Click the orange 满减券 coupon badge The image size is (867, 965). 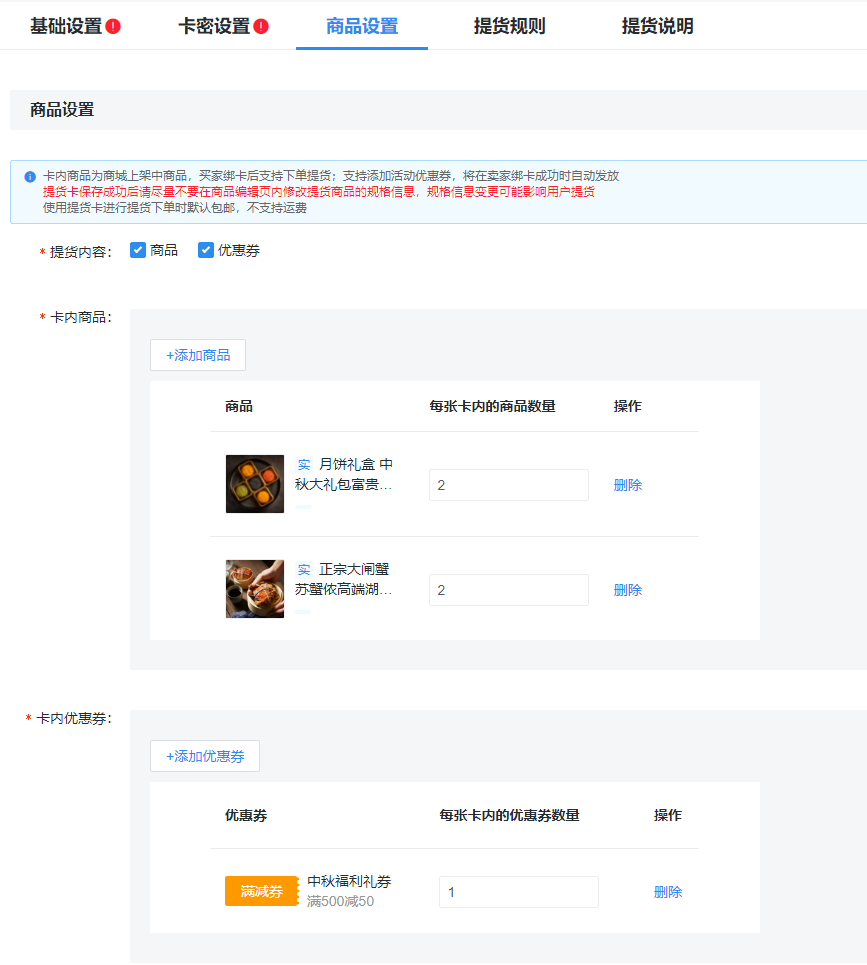pyautogui.click(x=260, y=891)
